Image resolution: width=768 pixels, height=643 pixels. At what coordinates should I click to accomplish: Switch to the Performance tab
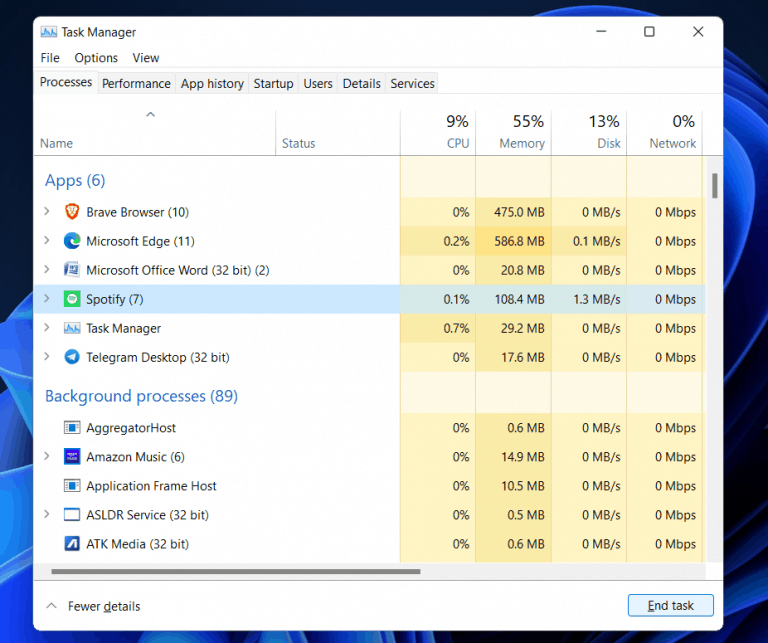coord(136,84)
